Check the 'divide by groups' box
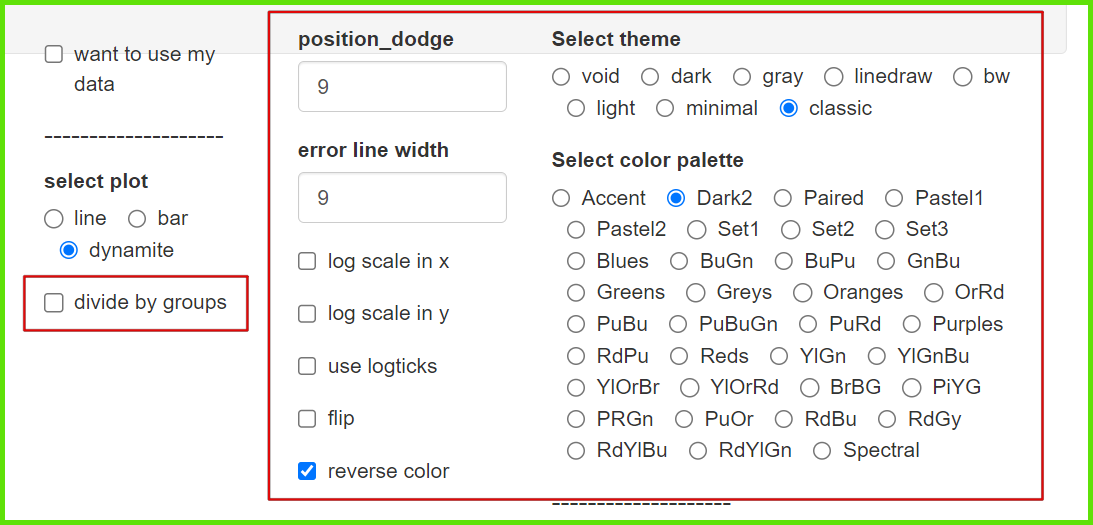The image size is (1093, 525). tap(54, 302)
